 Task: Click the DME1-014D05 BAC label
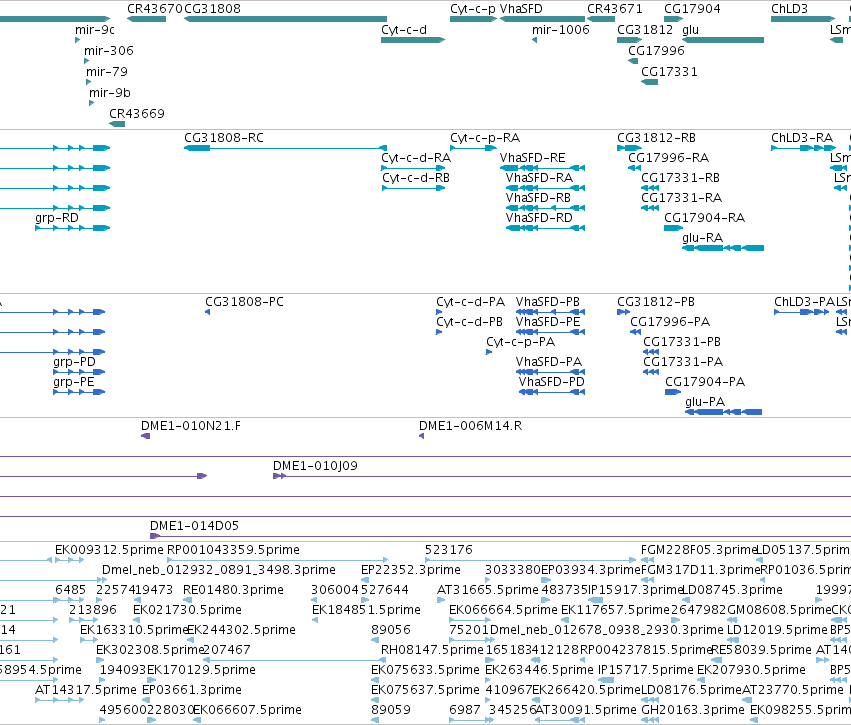point(194,526)
